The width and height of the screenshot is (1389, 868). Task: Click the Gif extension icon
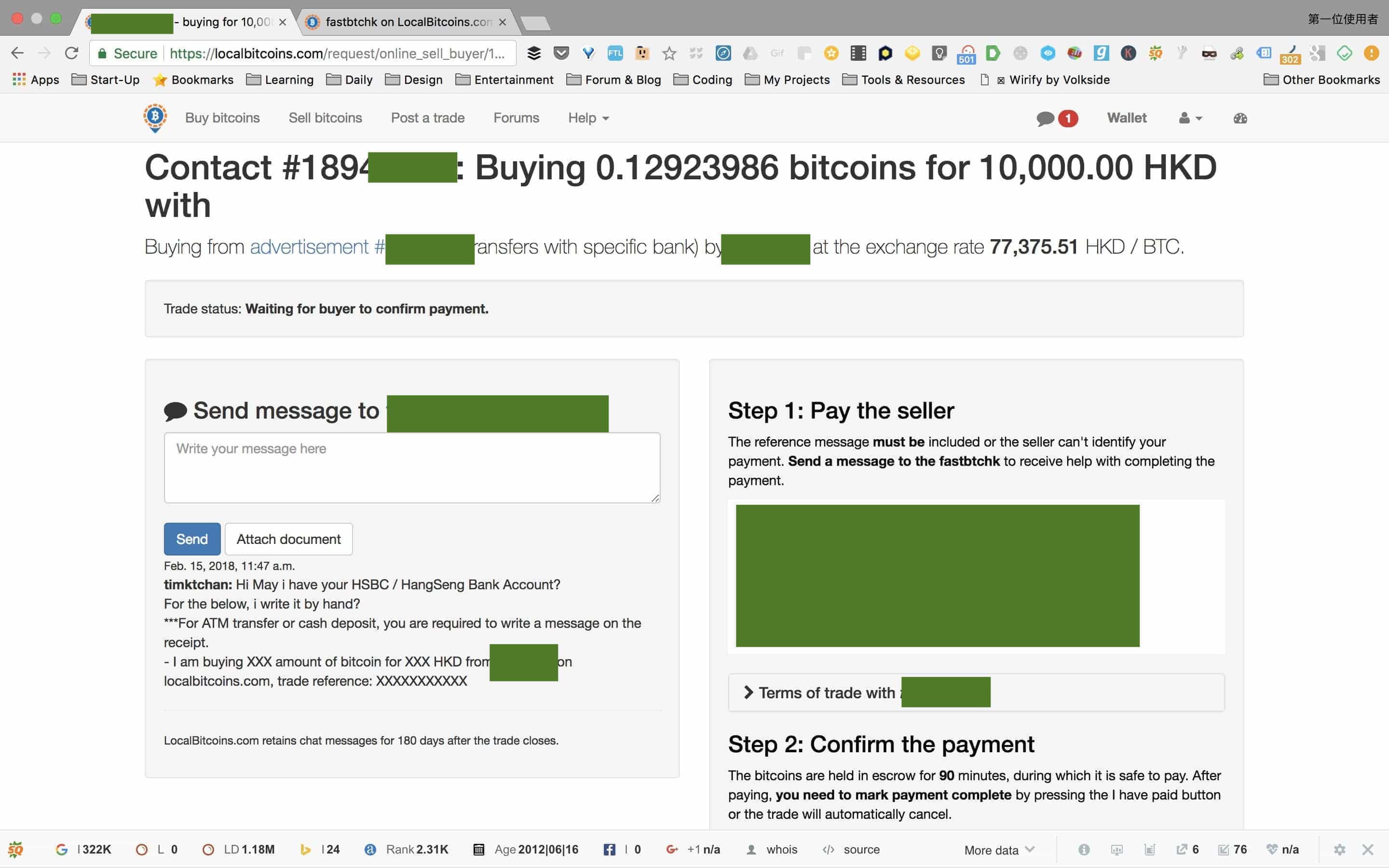777,54
